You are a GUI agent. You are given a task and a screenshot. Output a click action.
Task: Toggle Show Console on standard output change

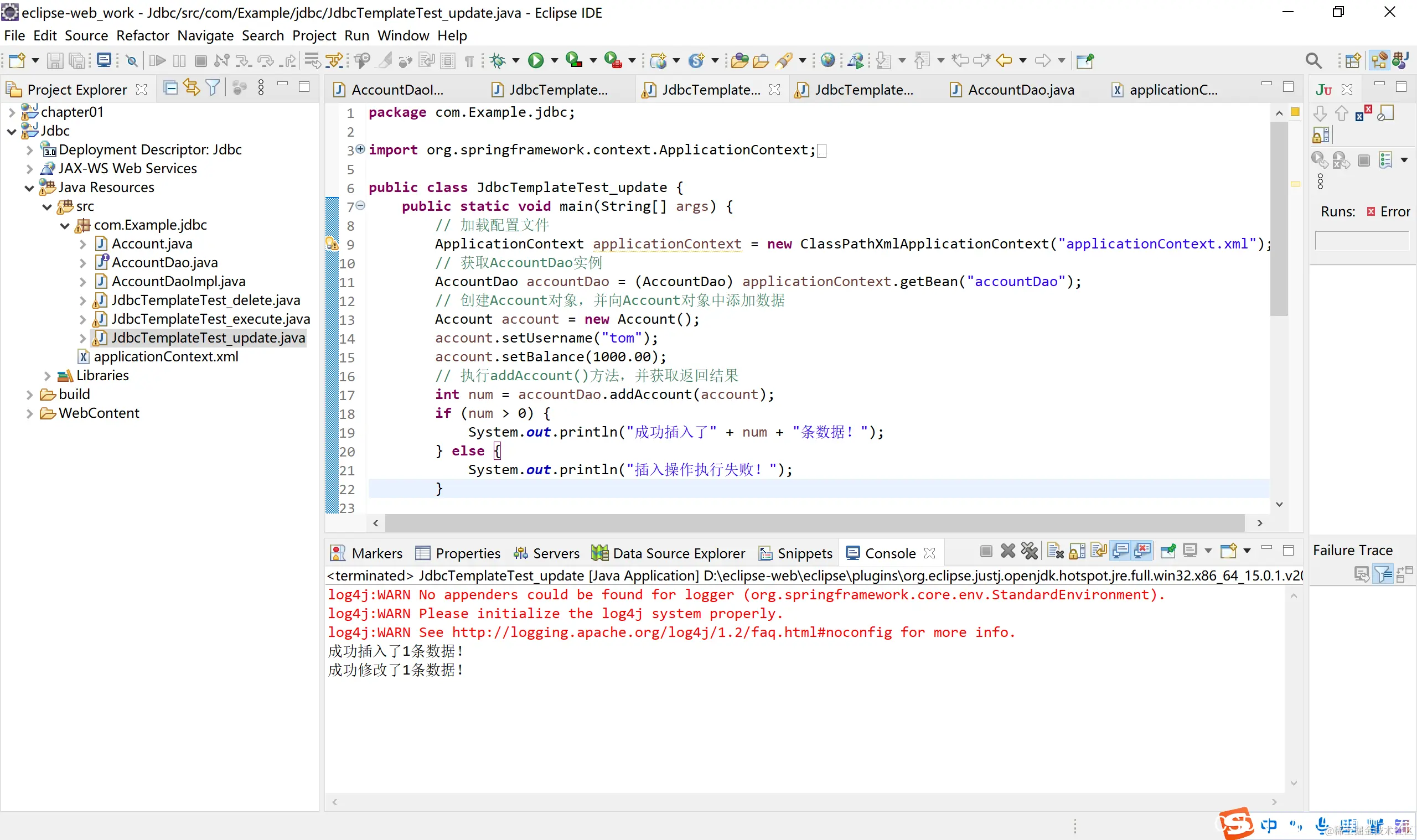tap(1120, 551)
